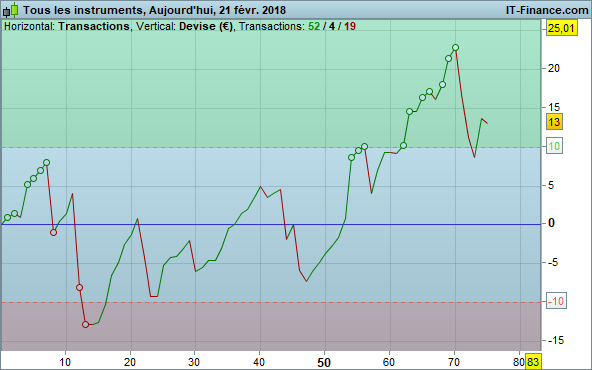This screenshot has height=370, width=592.
Task: Select the orange 13 current value label
Action: [x=554, y=122]
